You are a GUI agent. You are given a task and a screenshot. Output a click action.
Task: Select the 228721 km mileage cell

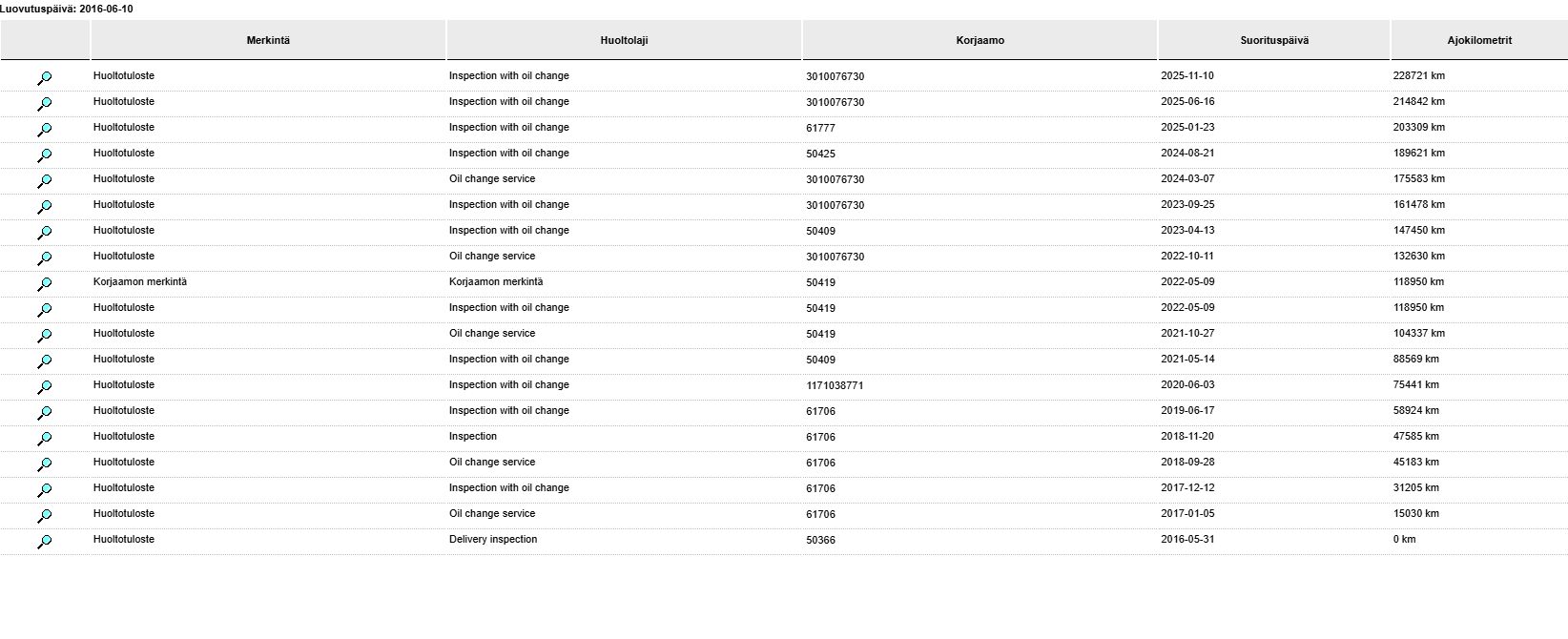1418,76
